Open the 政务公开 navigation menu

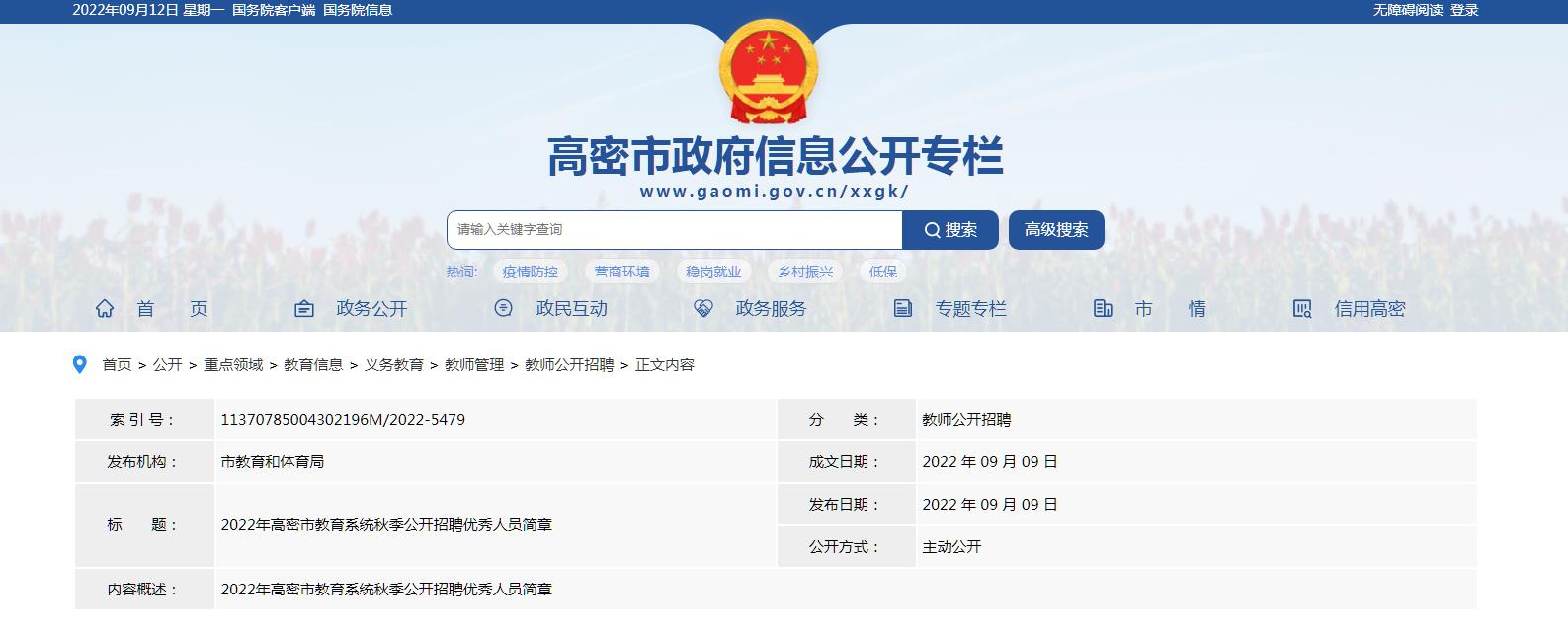tap(371, 309)
